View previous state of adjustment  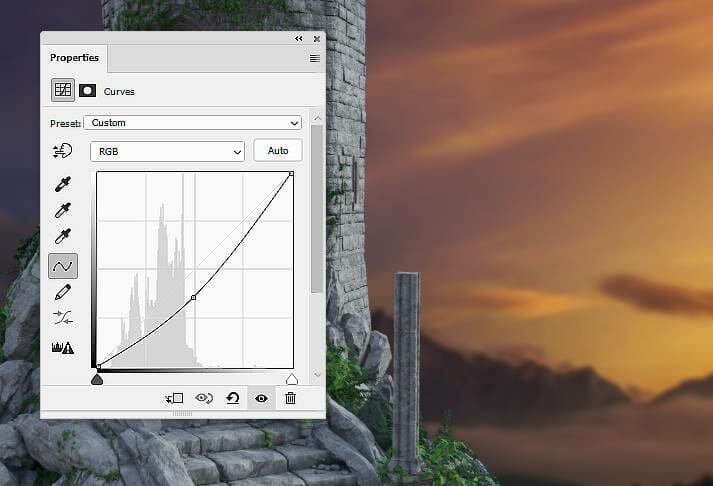click(x=204, y=399)
